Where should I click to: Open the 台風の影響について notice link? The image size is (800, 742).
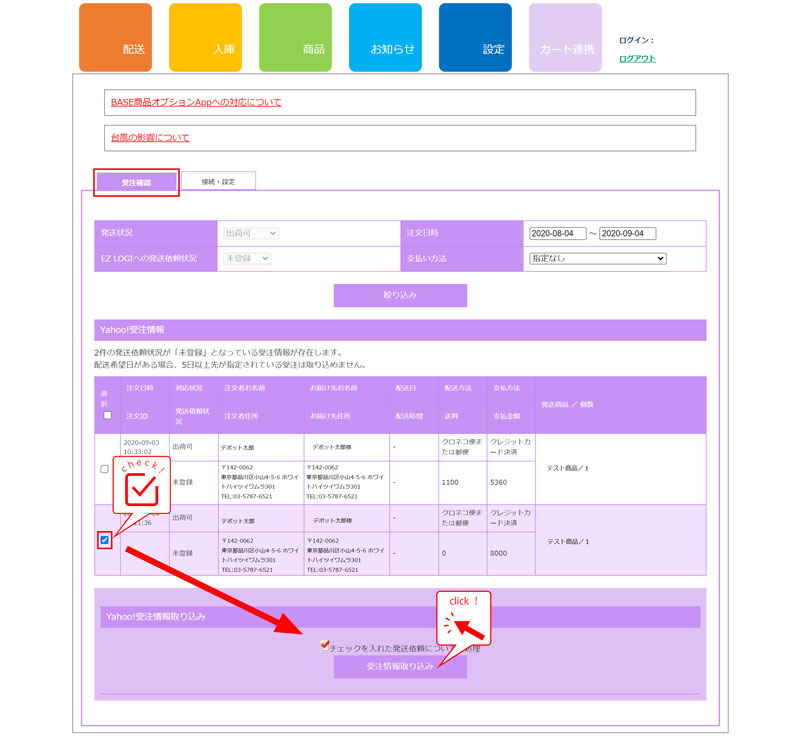(150, 137)
